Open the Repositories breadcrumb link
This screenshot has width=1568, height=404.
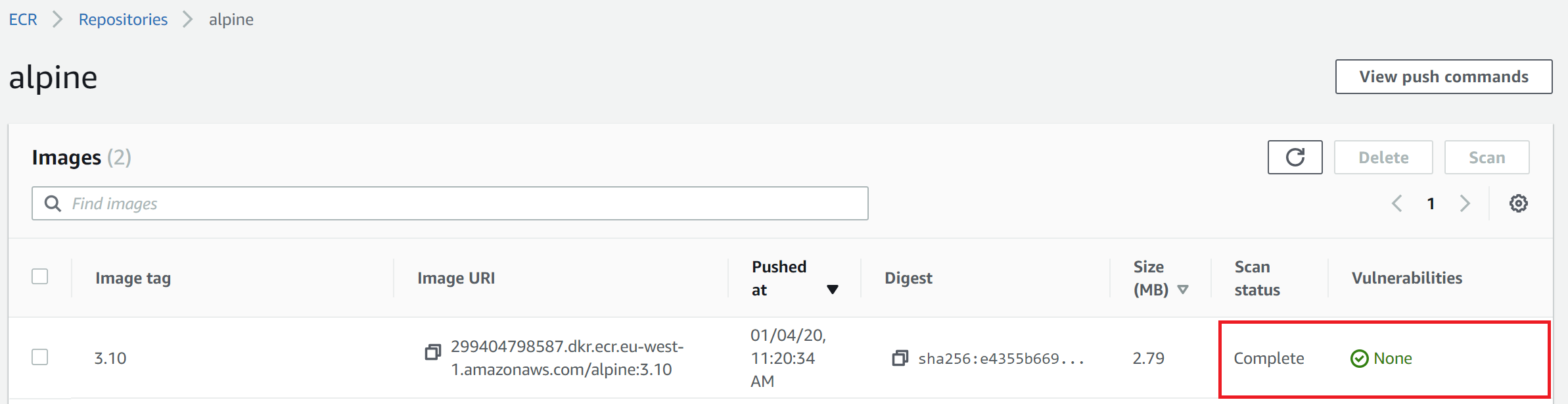[x=123, y=20]
